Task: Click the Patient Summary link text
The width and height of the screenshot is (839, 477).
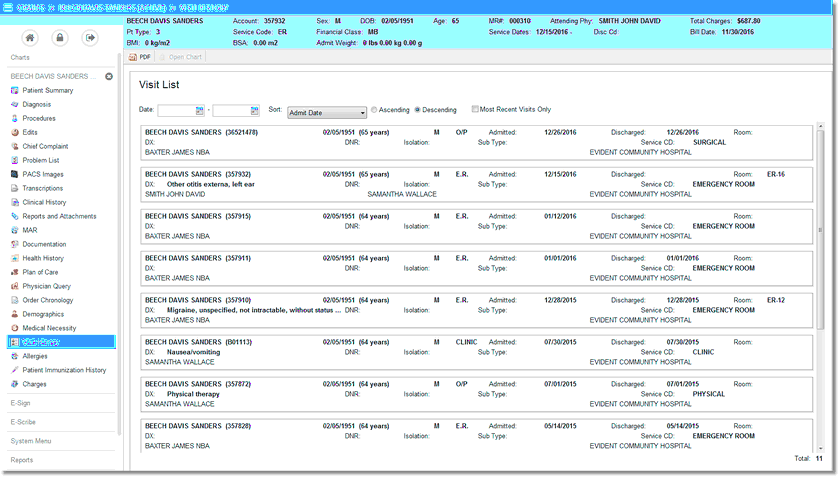Action: pyautogui.click(x=48, y=90)
